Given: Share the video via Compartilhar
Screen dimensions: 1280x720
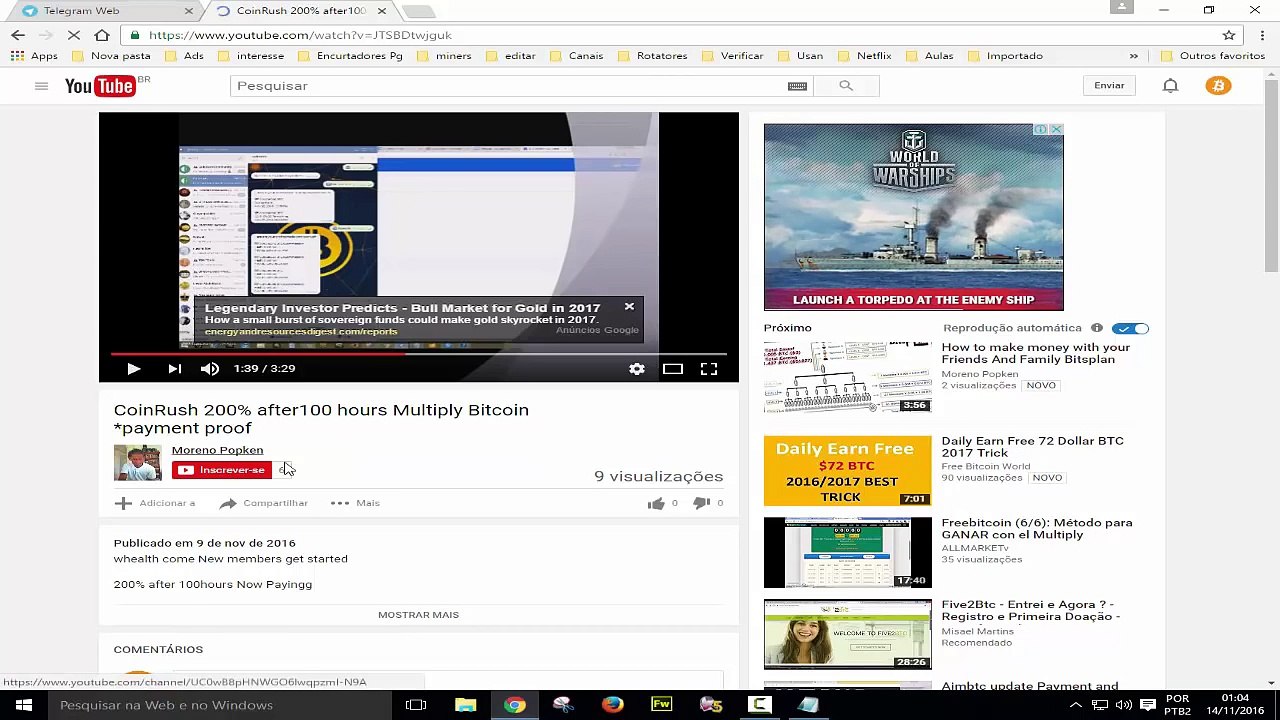Looking at the screenshot, I should (x=263, y=503).
